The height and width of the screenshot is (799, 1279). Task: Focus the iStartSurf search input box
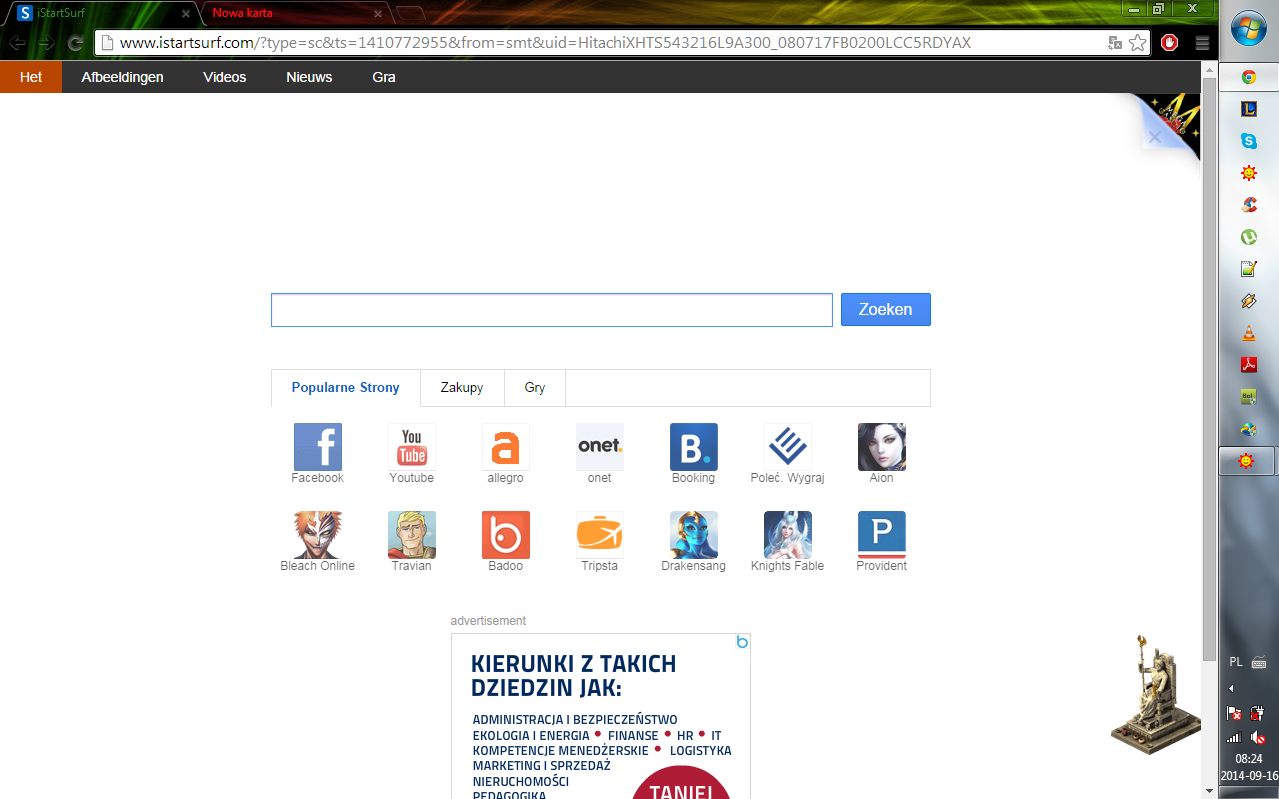tap(551, 310)
